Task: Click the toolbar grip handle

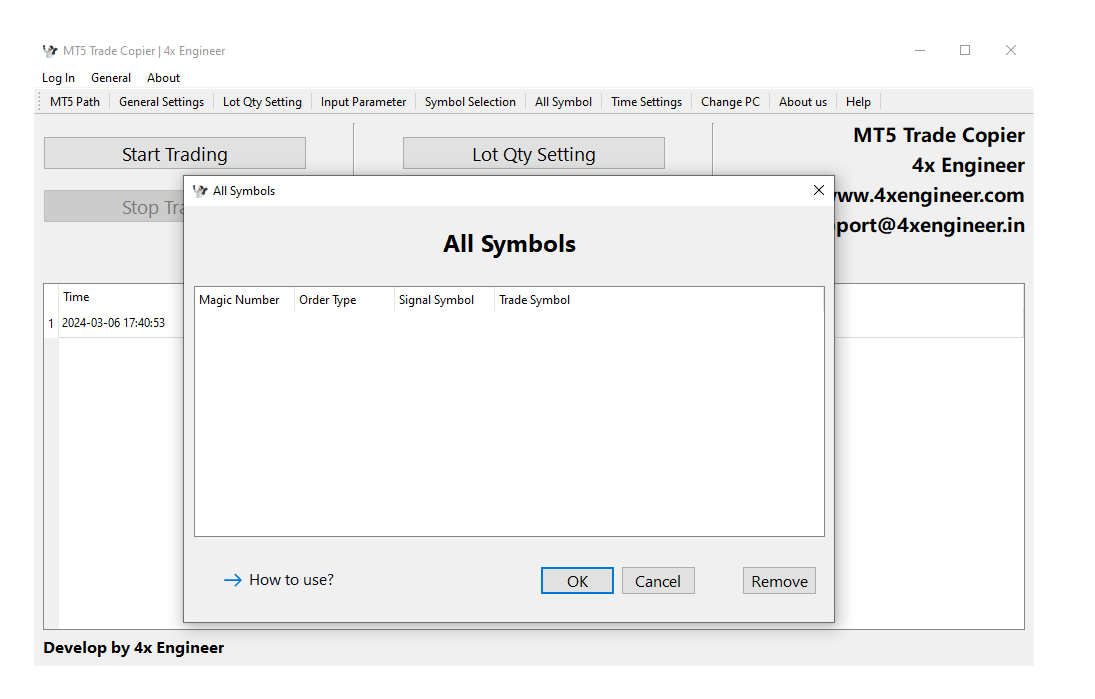Action: pos(39,102)
